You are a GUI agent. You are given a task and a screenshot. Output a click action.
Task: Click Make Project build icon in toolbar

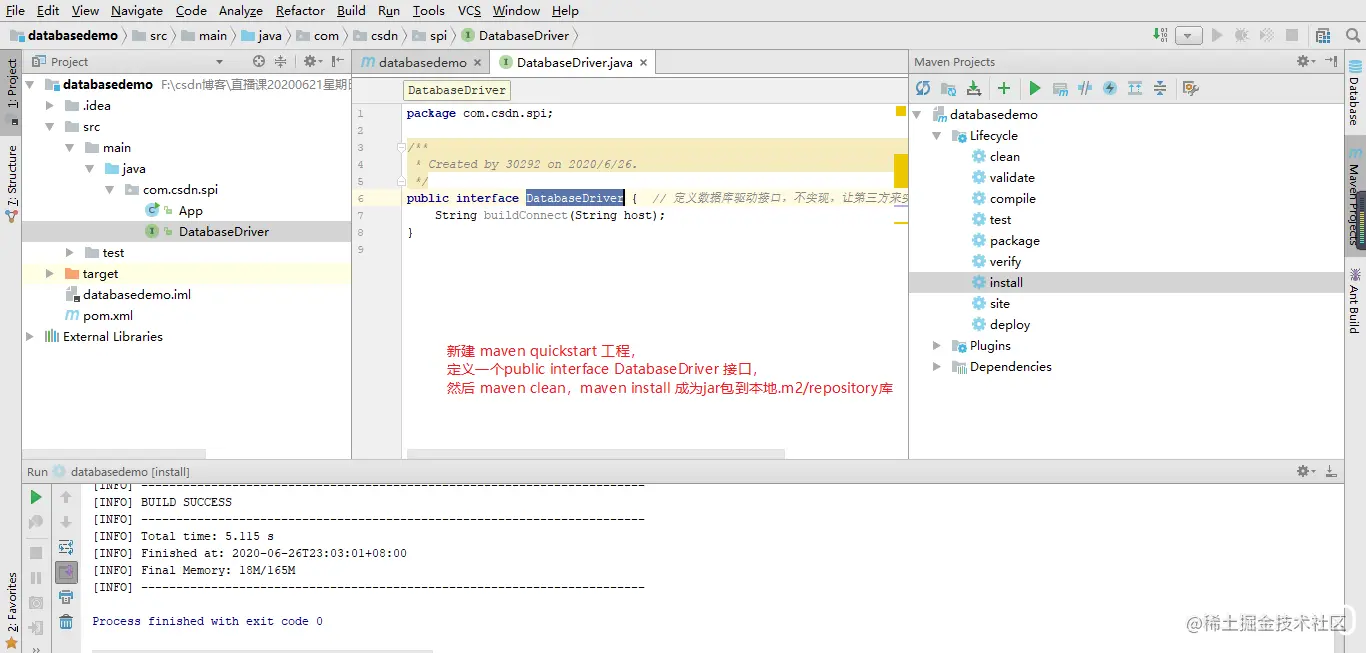click(1161, 35)
